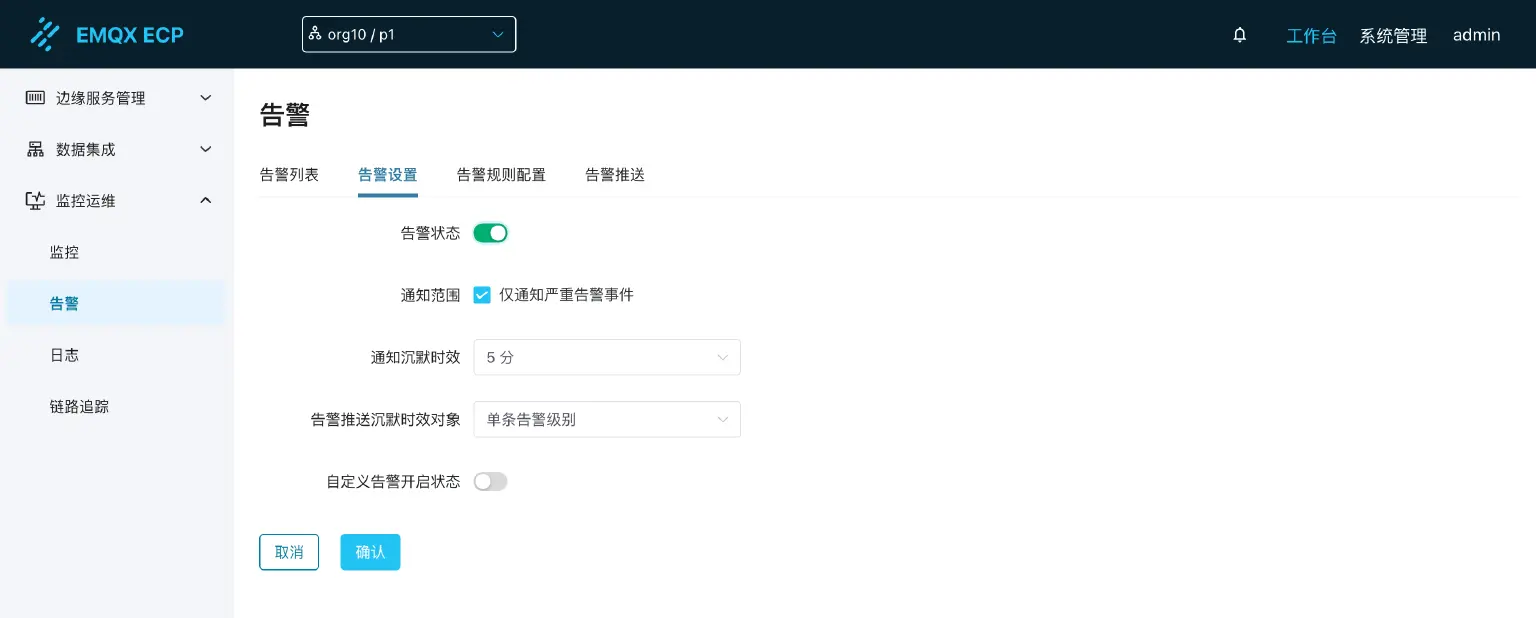This screenshot has width=1536, height=618.
Task: Open 系统管理 in the top menu
Action: 1393,35
